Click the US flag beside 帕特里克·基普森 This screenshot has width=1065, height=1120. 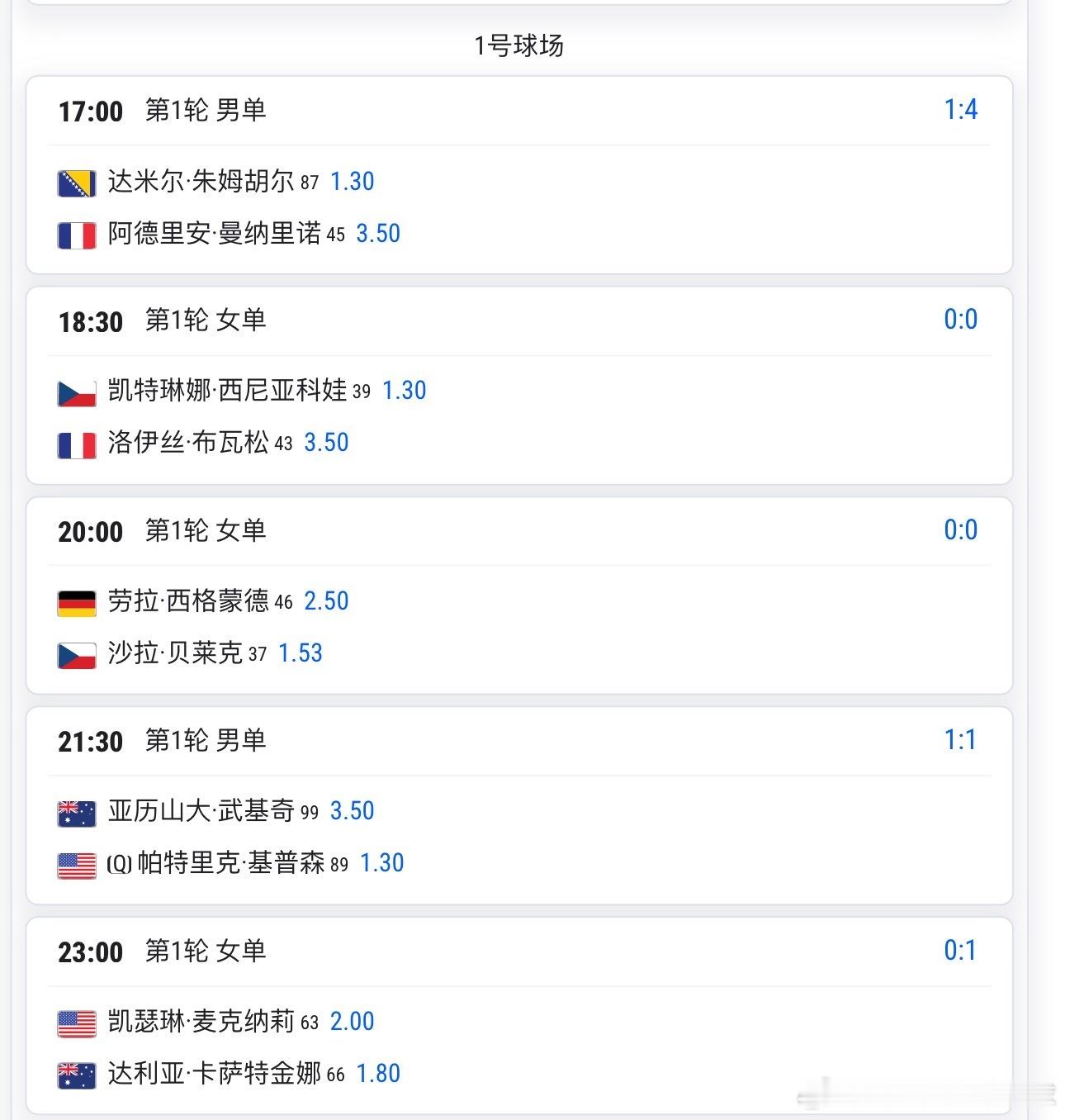coord(77,865)
